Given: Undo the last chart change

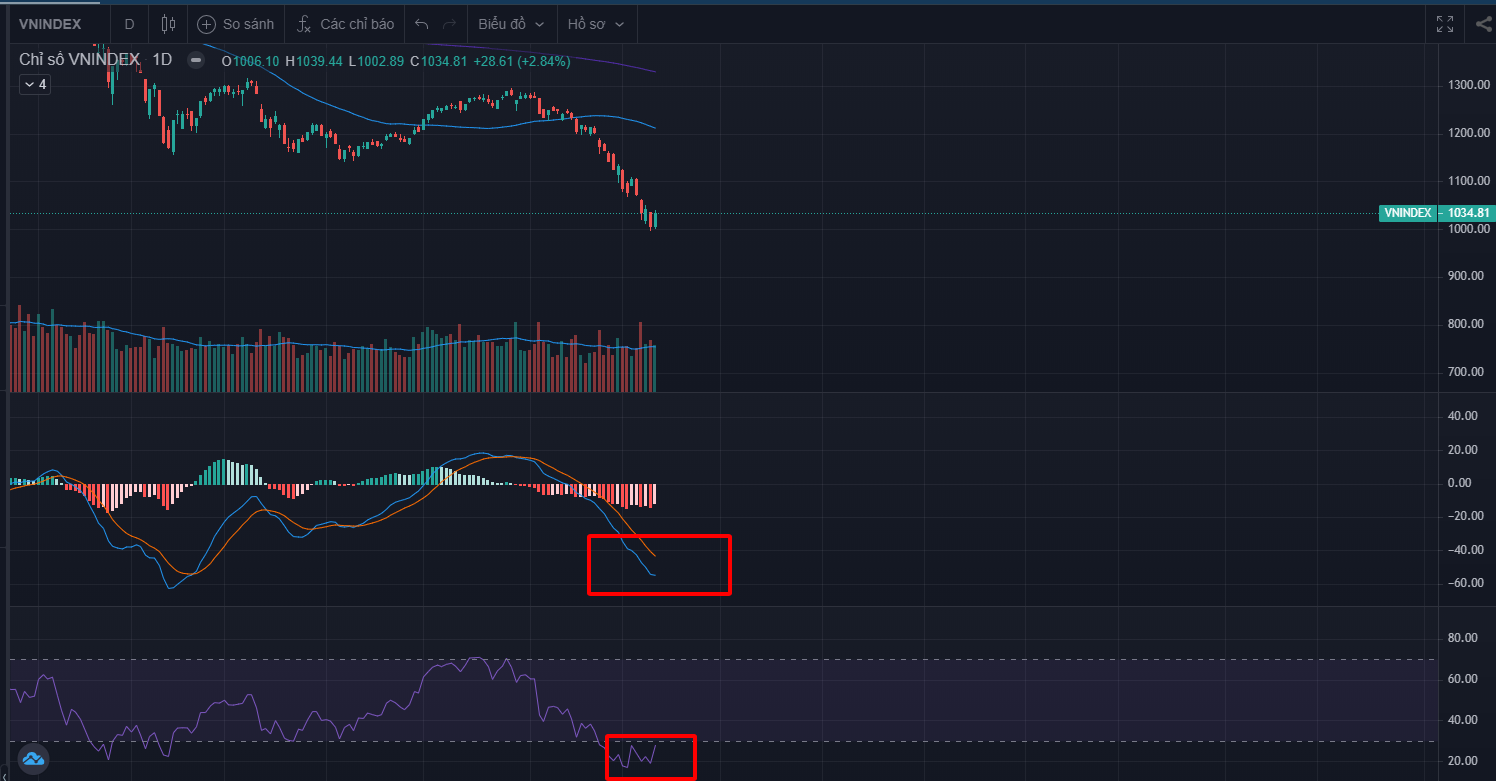Looking at the screenshot, I should (422, 23).
